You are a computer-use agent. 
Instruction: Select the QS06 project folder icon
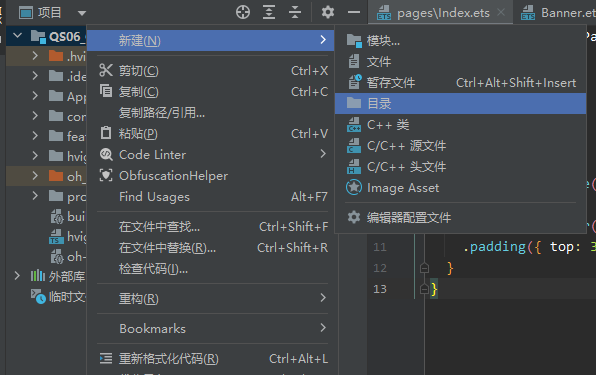point(38,36)
